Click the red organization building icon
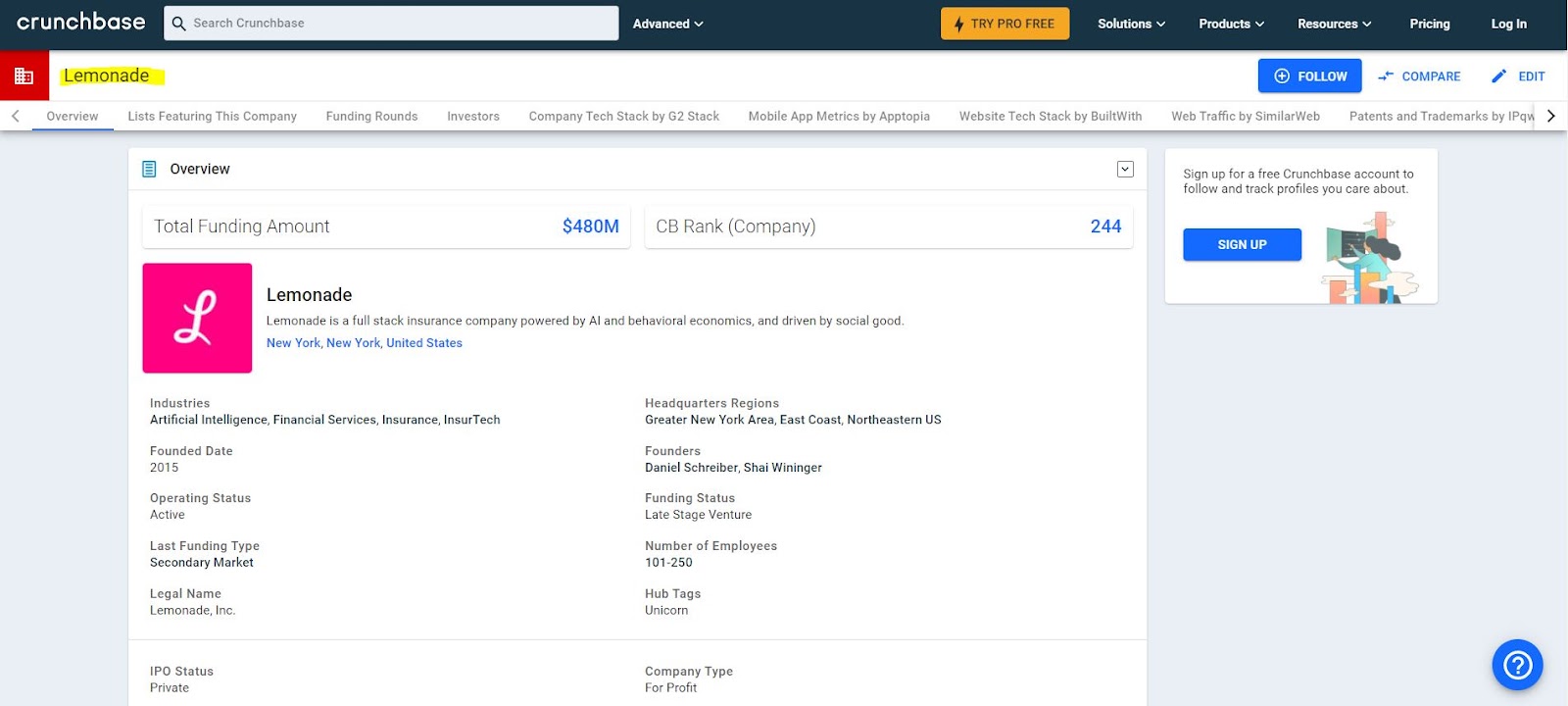1568x706 pixels. (x=24, y=76)
